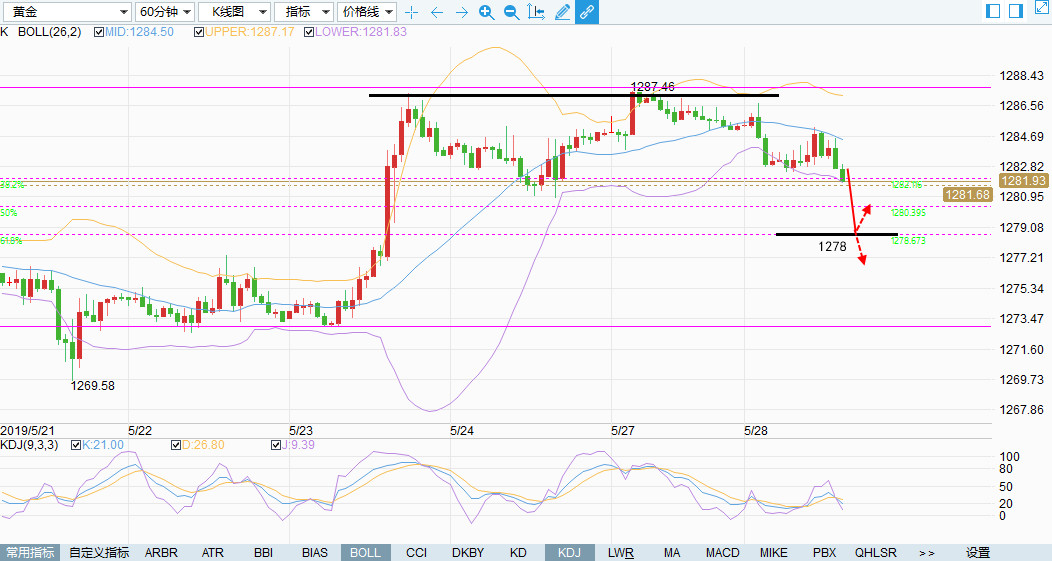Zoom out the chart with magnifier minus
1052x561 pixels.
[x=511, y=12]
